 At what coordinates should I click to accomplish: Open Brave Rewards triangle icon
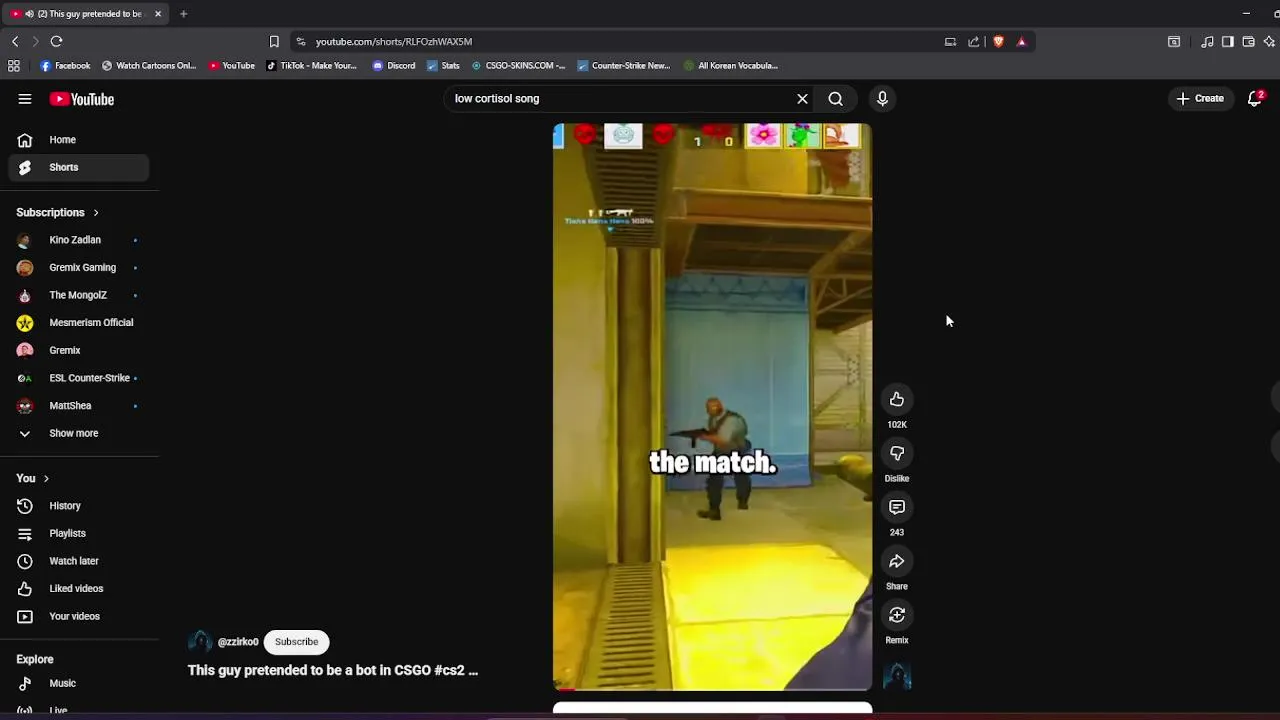click(1021, 41)
